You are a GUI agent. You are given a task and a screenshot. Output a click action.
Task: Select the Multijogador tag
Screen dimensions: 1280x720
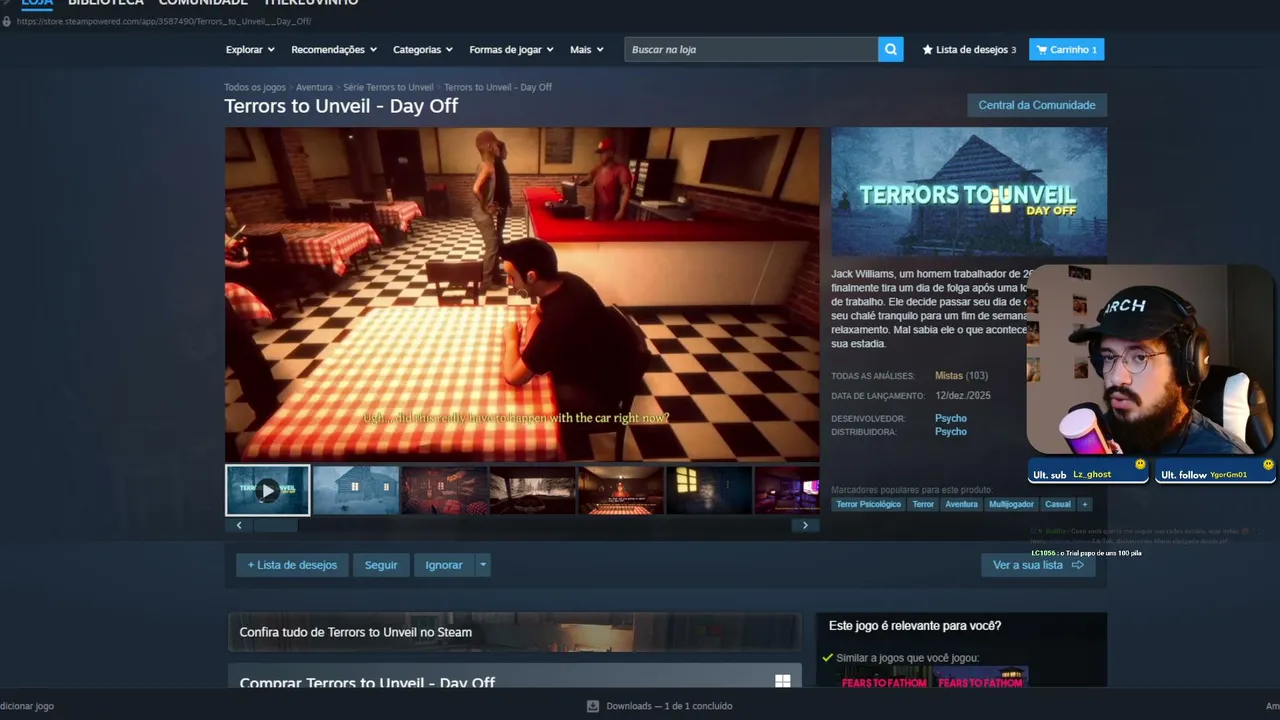coord(1011,504)
